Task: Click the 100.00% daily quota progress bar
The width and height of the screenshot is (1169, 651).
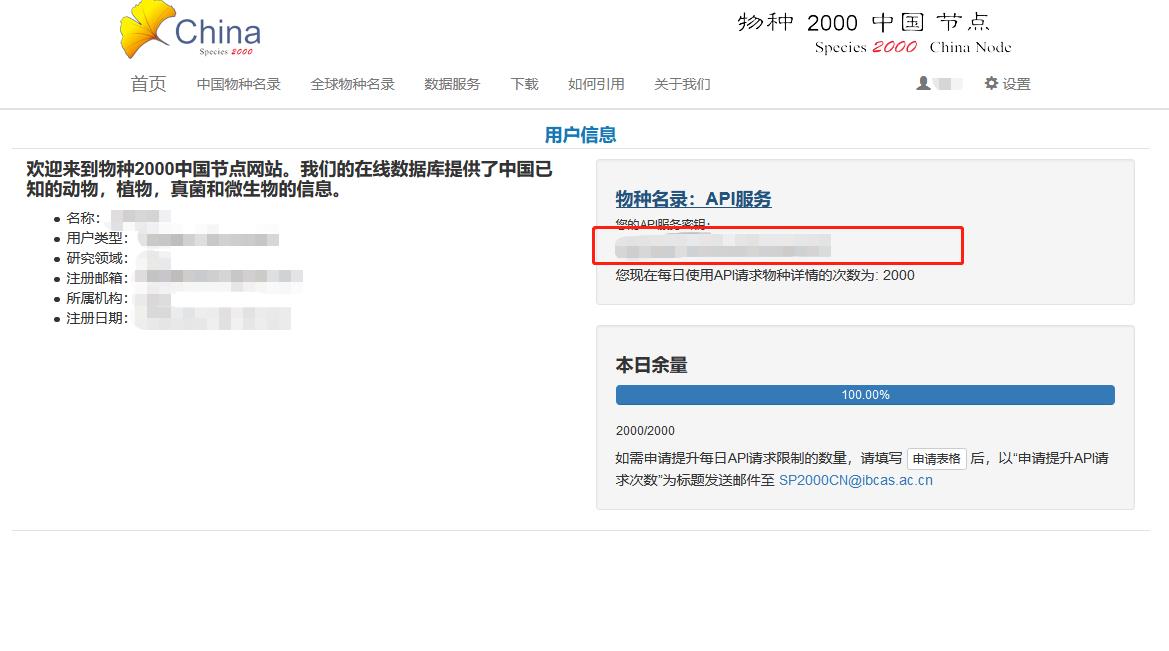Action: tap(865, 395)
